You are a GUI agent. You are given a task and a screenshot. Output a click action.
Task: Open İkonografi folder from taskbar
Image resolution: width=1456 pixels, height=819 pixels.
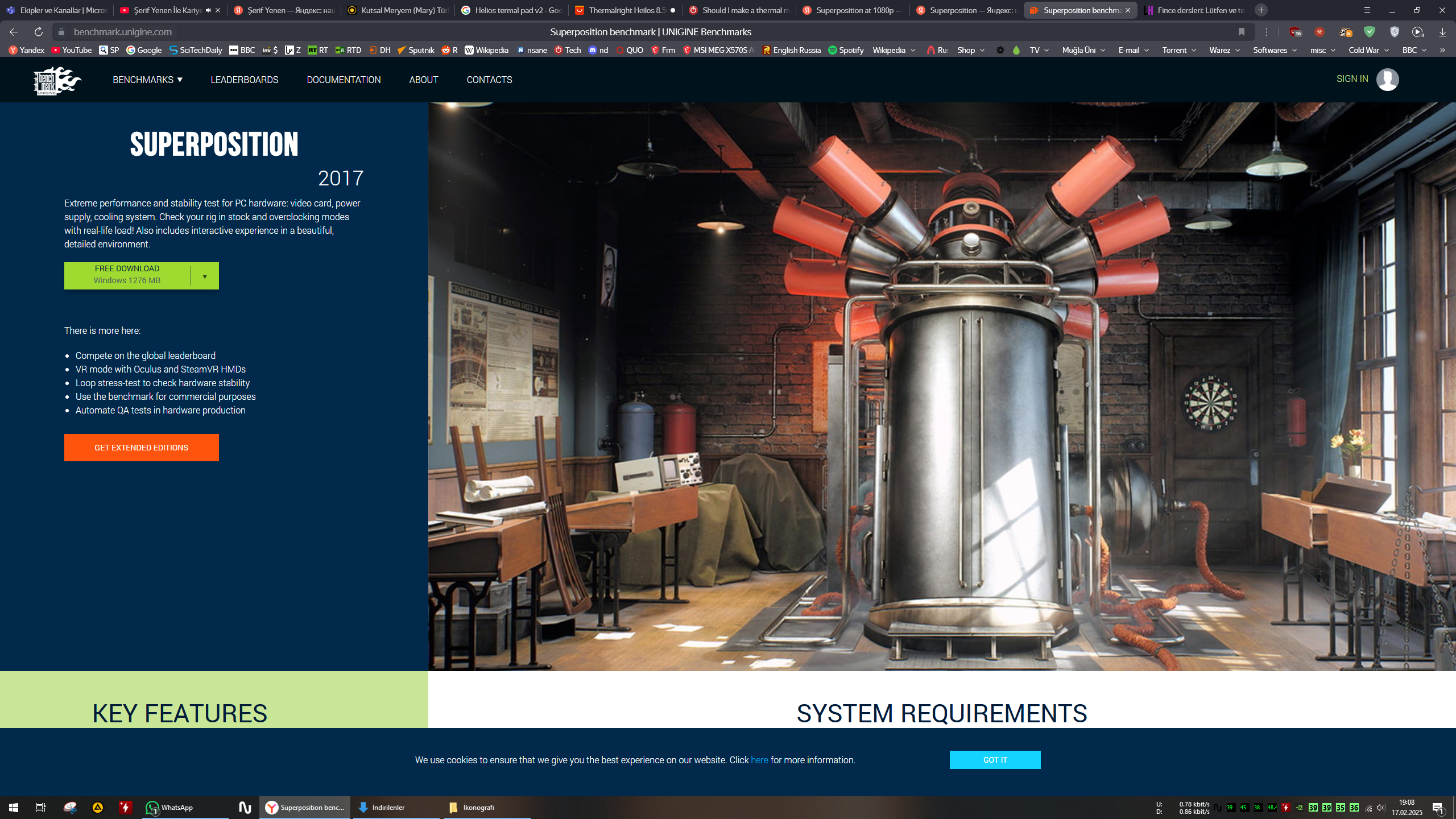click(487, 808)
